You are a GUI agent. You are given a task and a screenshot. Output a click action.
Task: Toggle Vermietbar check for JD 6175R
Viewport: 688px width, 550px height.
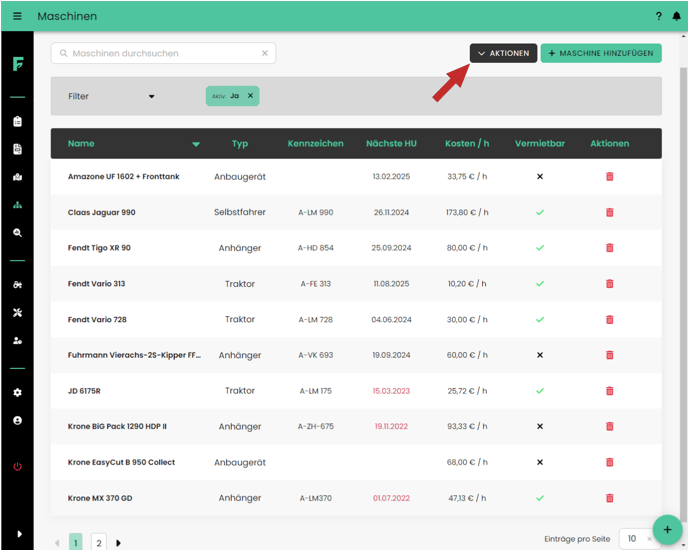pyautogui.click(x=540, y=391)
